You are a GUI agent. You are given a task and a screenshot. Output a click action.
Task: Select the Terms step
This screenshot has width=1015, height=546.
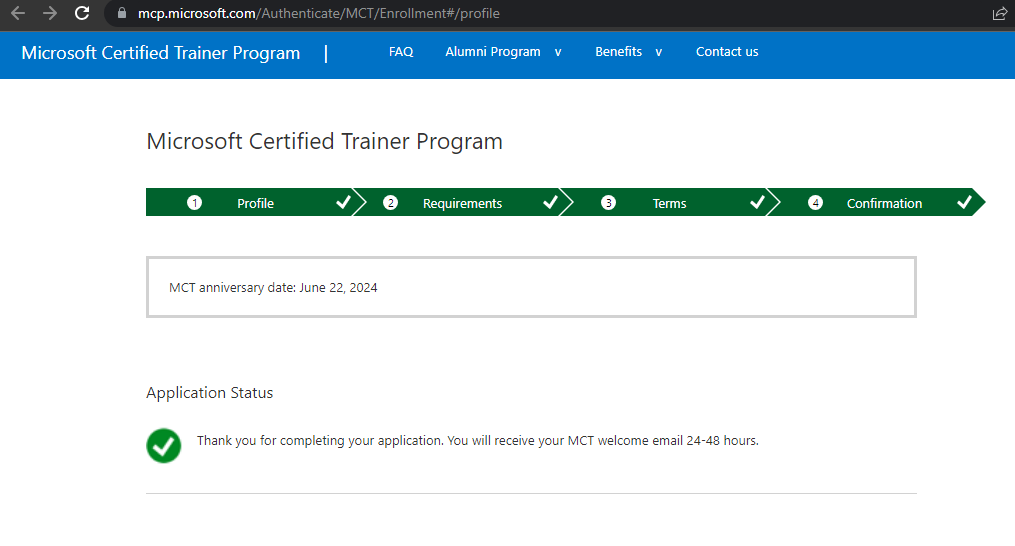(x=669, y=203)
